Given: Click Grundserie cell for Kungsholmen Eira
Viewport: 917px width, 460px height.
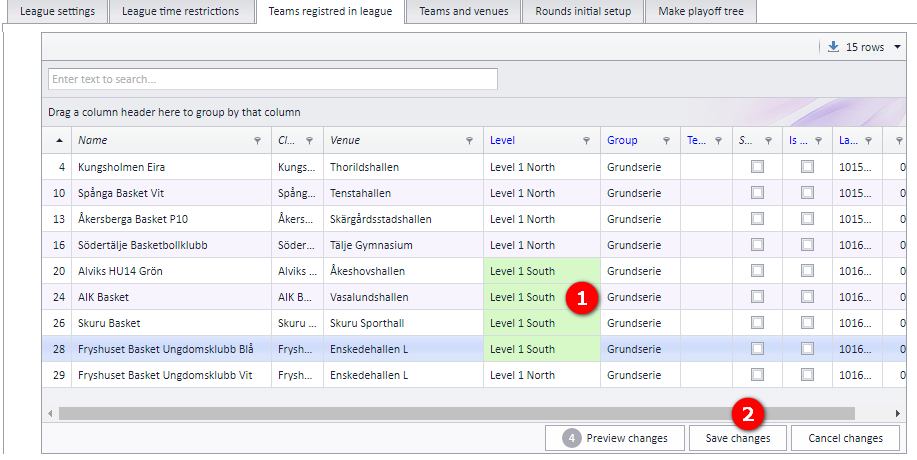Looking at the screenshot, I should [640, 167].
